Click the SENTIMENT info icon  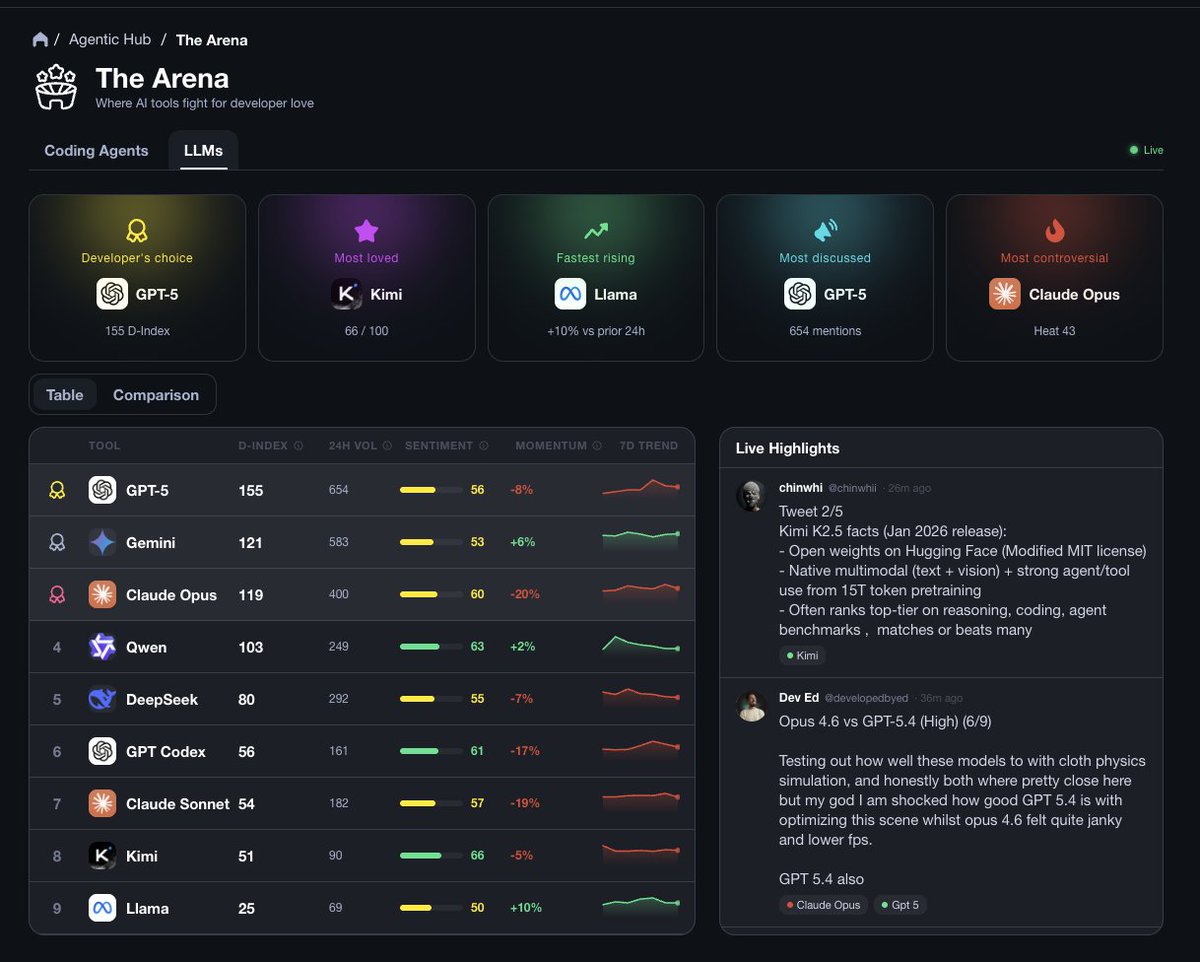[x=484, y=446]
